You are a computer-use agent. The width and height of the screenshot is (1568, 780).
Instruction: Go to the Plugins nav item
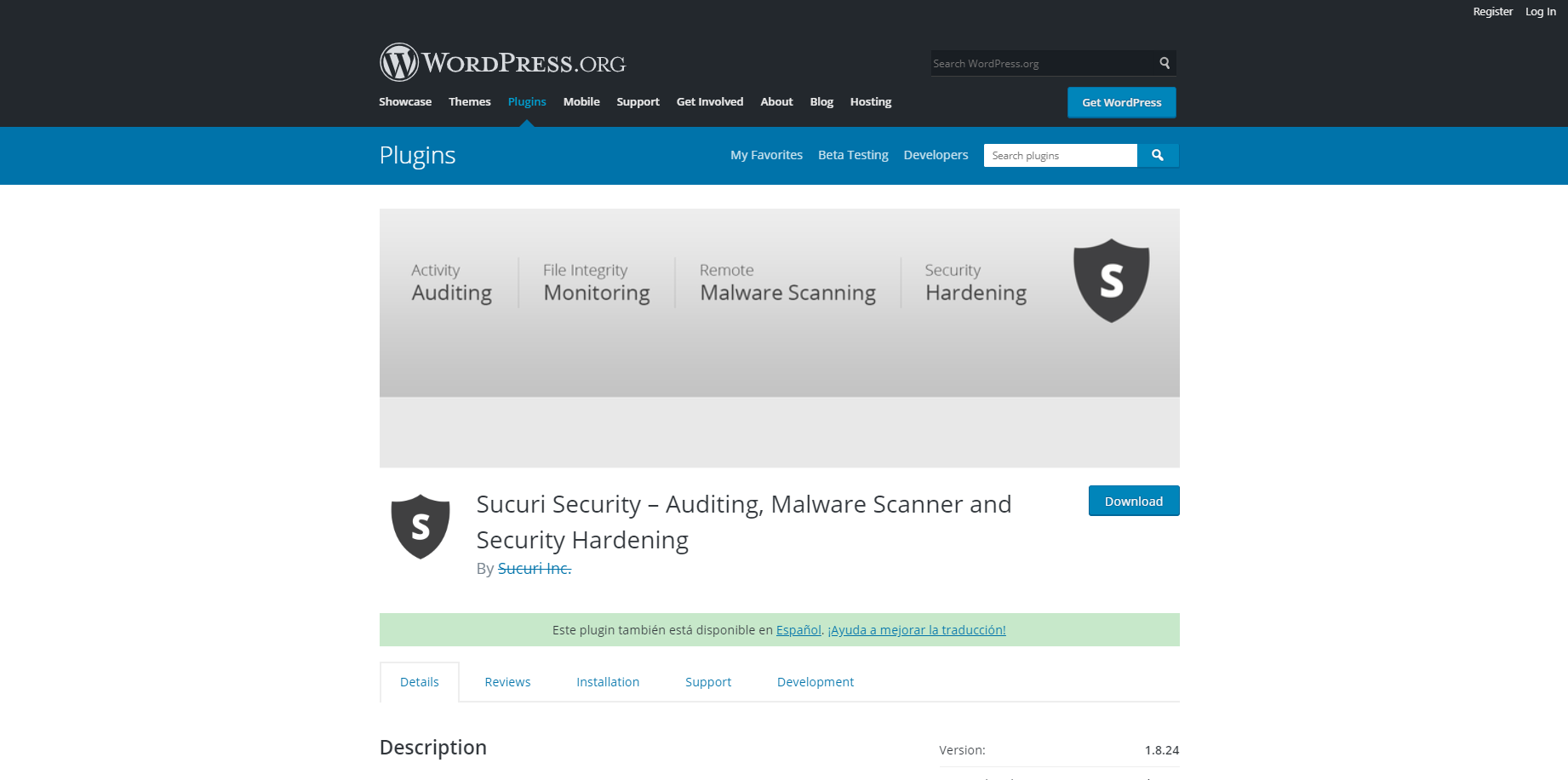coord(527,101)
